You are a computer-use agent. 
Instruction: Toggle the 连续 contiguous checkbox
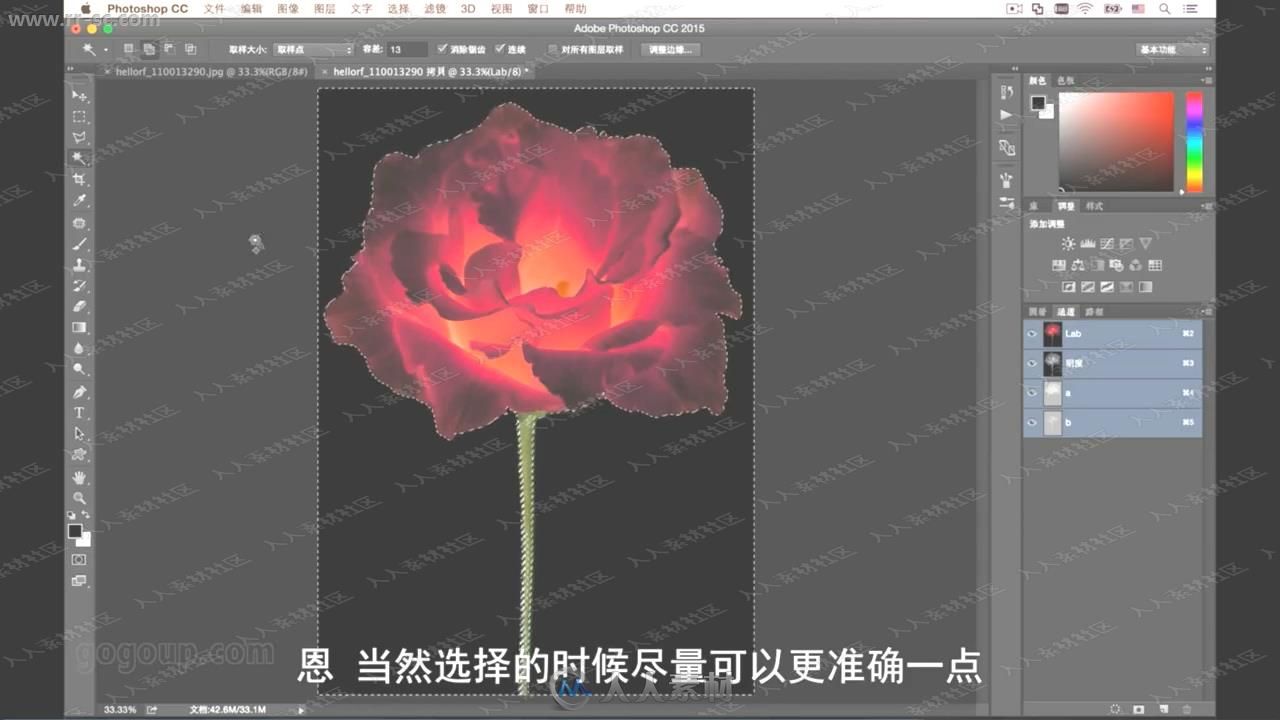(x=500, y=49)
